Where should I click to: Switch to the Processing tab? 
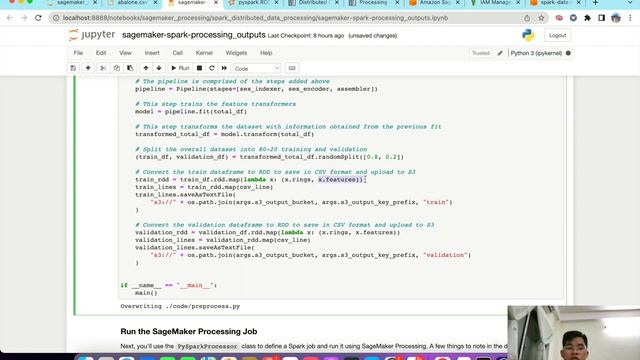pos(374,3)
